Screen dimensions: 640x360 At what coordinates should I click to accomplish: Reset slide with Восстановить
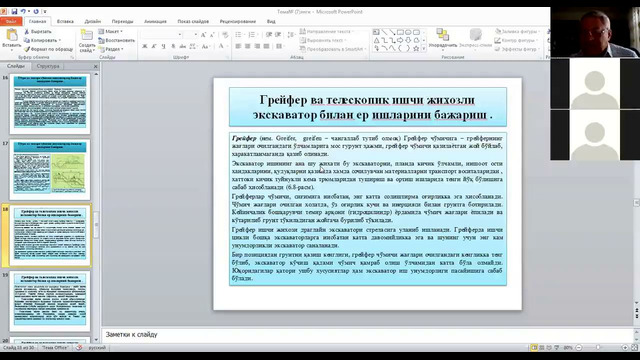[x=116, y=40]
